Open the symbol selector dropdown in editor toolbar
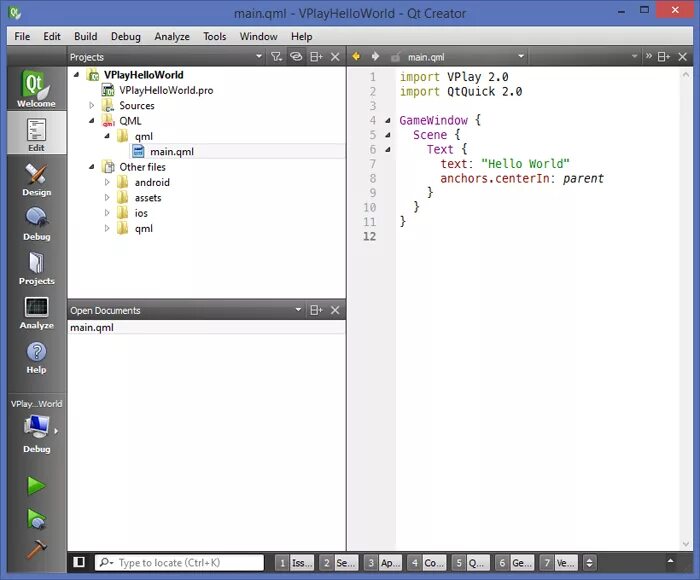This screenshot has height=580, width=700. (x=634, y=56)
